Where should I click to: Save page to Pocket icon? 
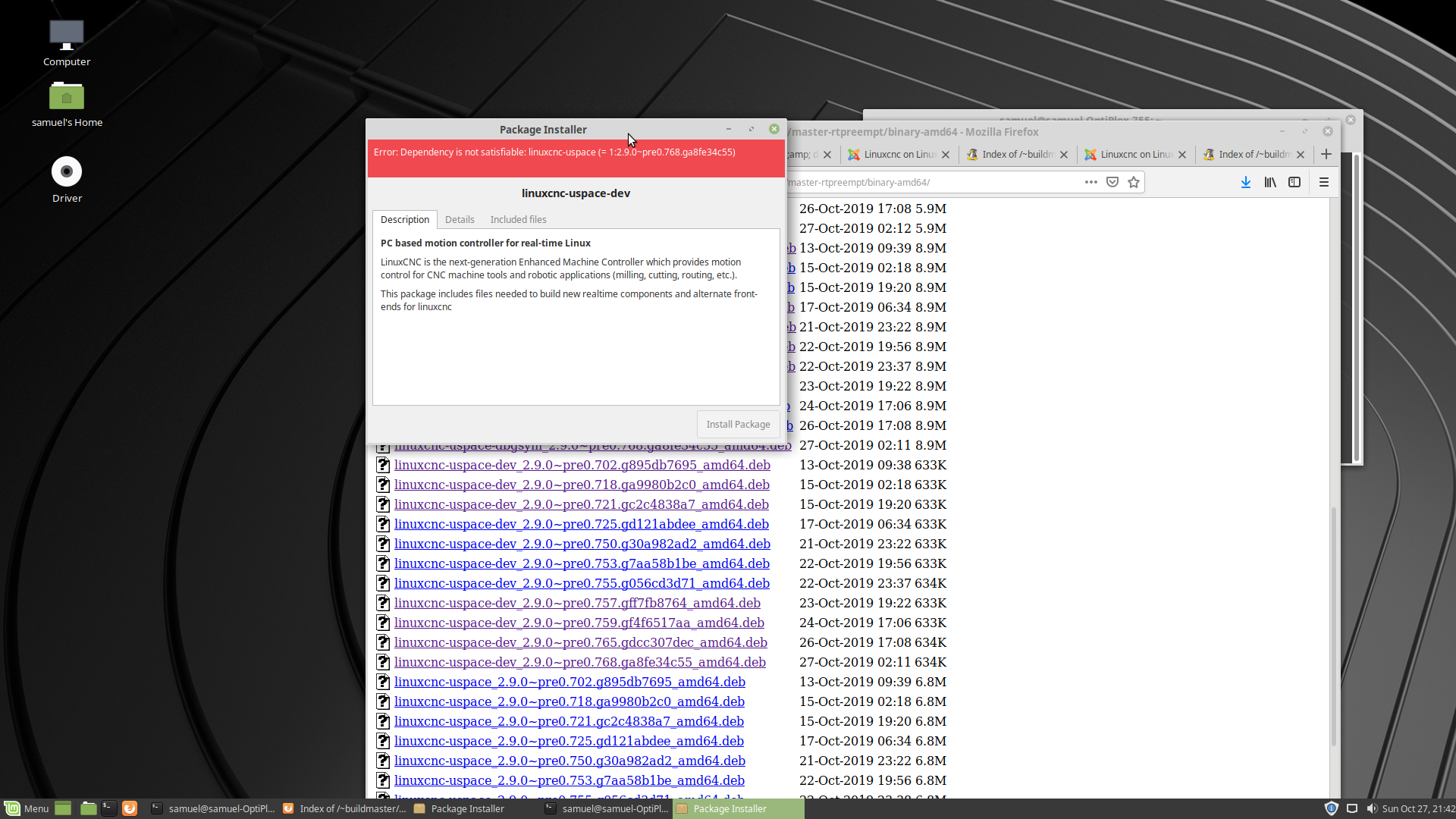pyautogui.click(x=1112, y=182)
